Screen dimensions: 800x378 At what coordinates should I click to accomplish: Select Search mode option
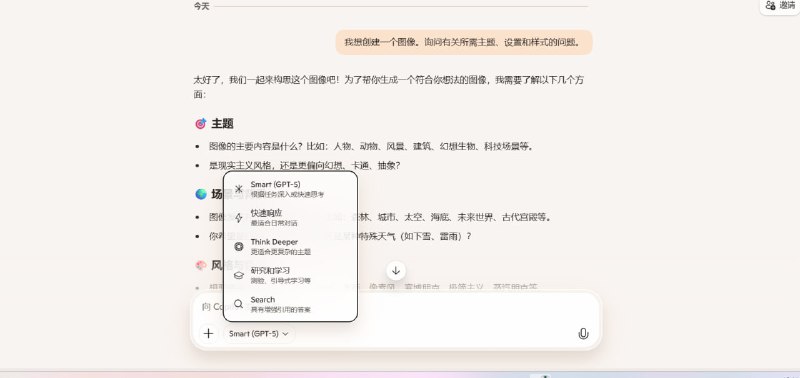click(290, 304)
